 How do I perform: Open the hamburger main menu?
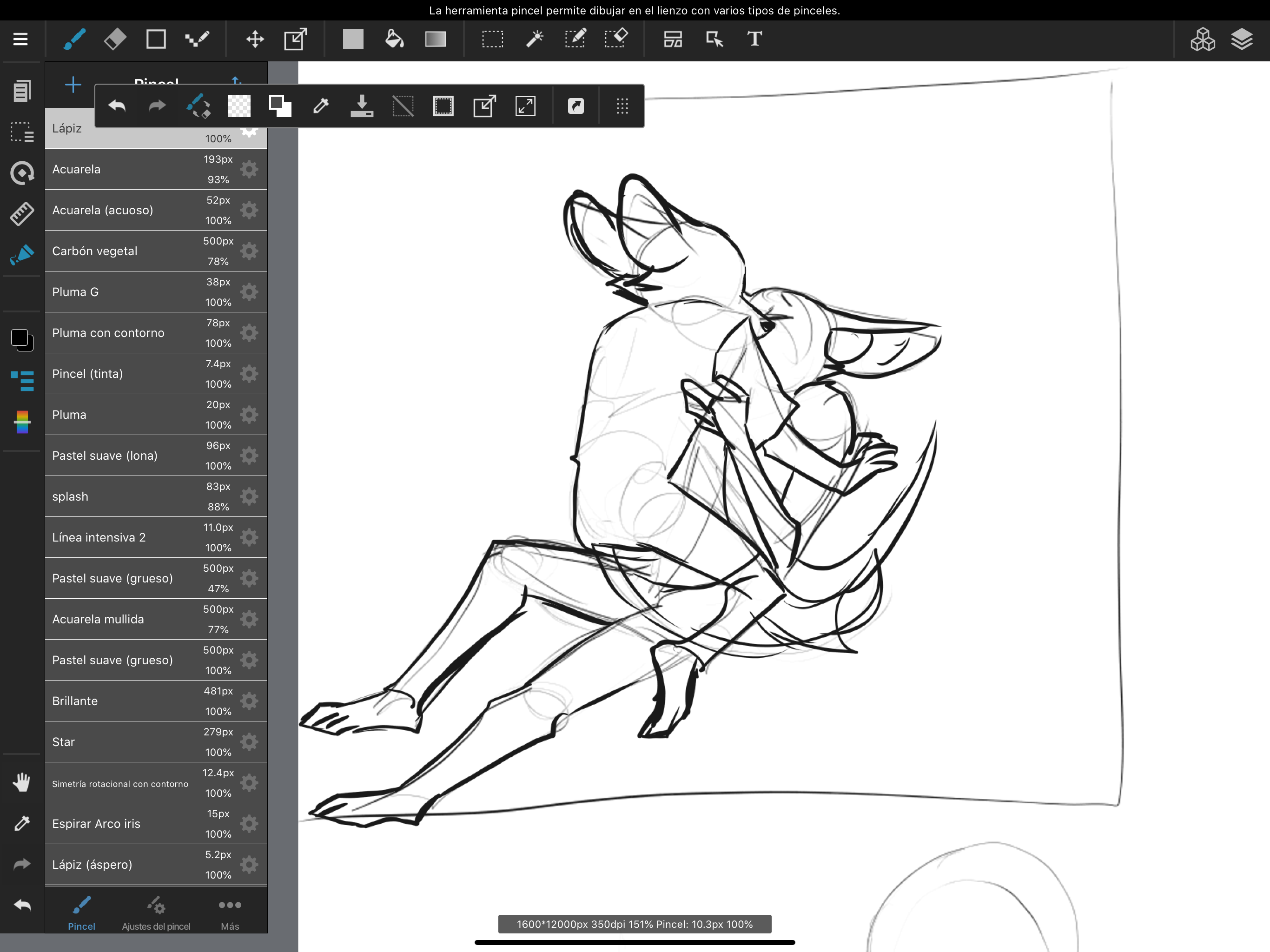point(20,39)
